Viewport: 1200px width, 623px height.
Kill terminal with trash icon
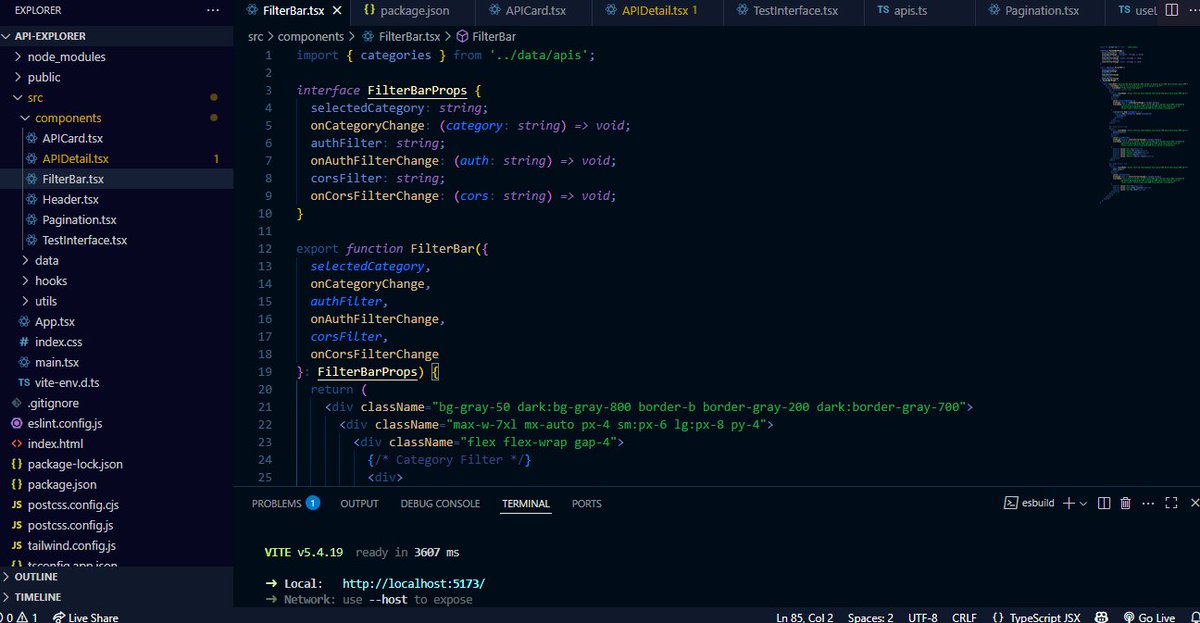click(1126, 504)
